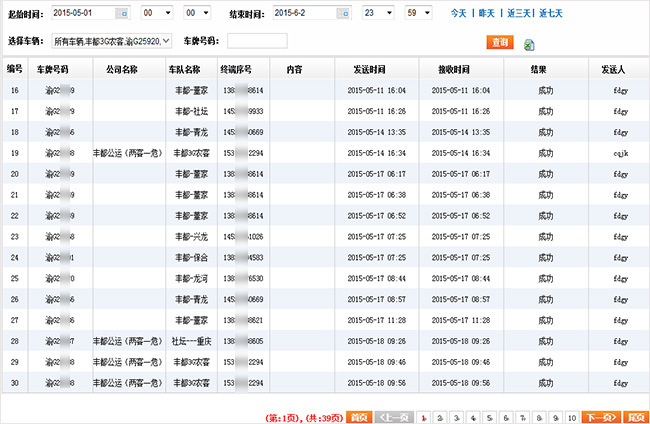This screenshot has width=650, height=424.
Task: Click fleet name 社坛---重庆 in row 28
Action: tap(191, 341)
